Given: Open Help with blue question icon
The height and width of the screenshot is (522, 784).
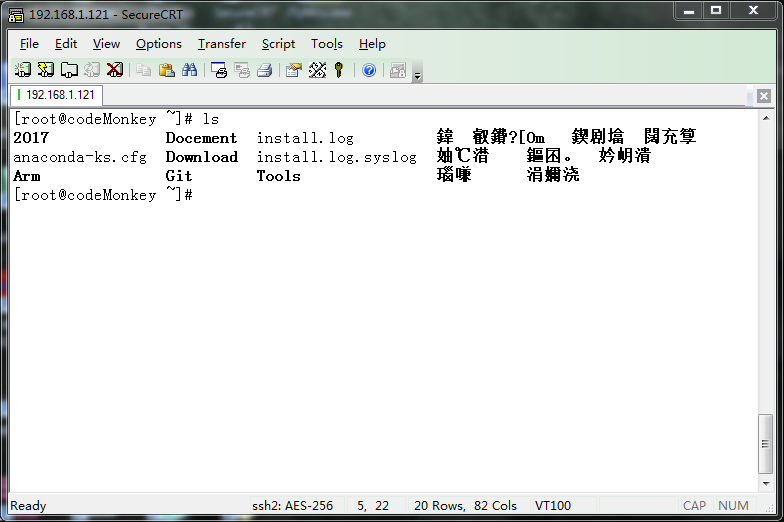Looking at the screenshot, I should 369,70.
